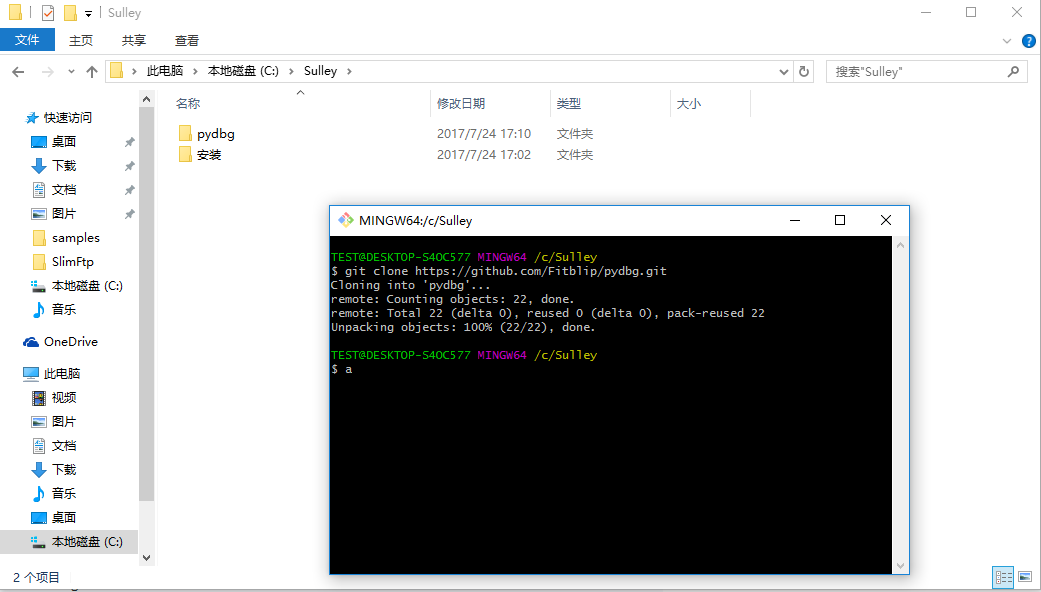Screen dimensions: 1041x592
Task: Click the Properties checkmark icon in title bar
Action: (48, 13)
